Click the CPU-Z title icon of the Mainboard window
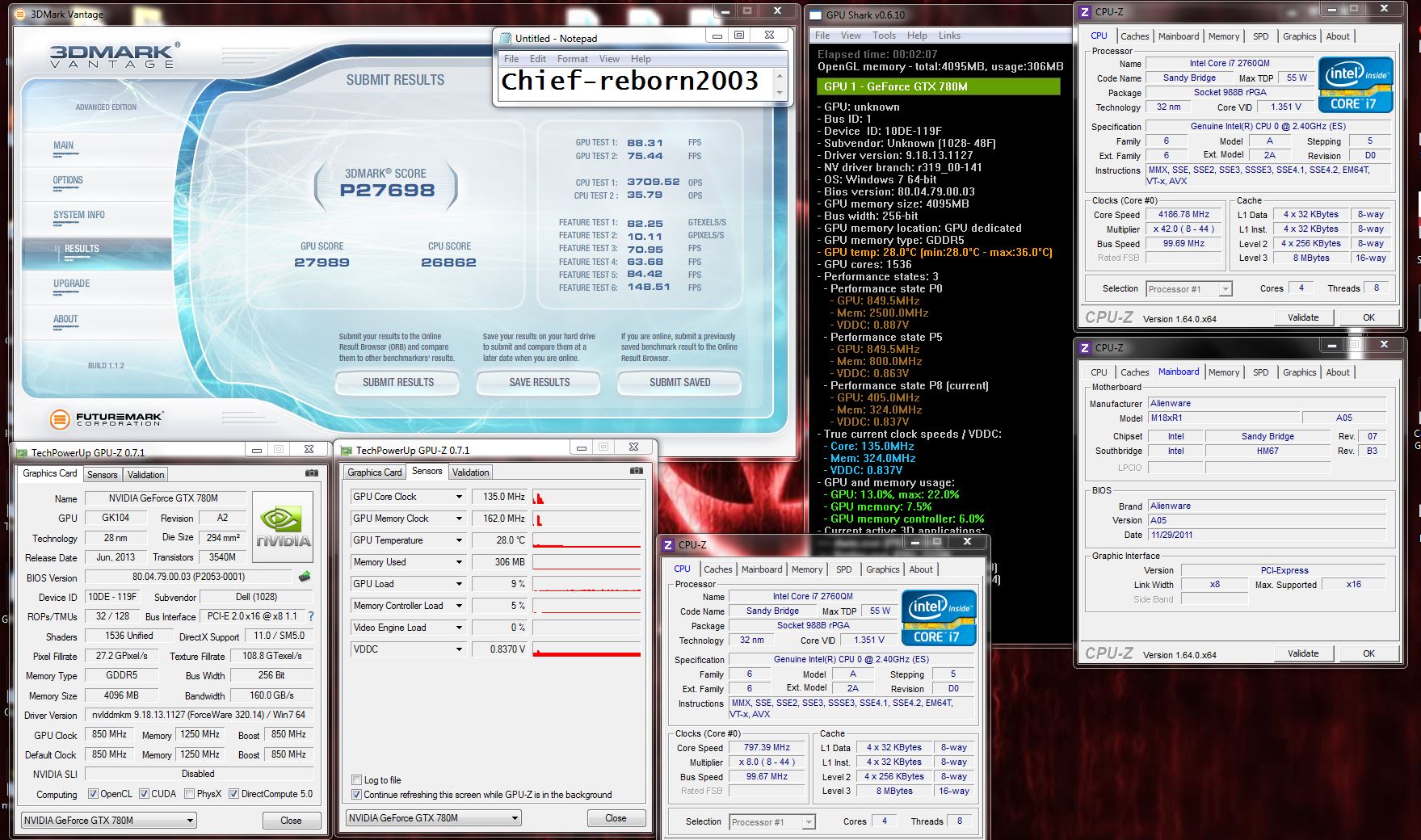 [x=1086, y=347]
